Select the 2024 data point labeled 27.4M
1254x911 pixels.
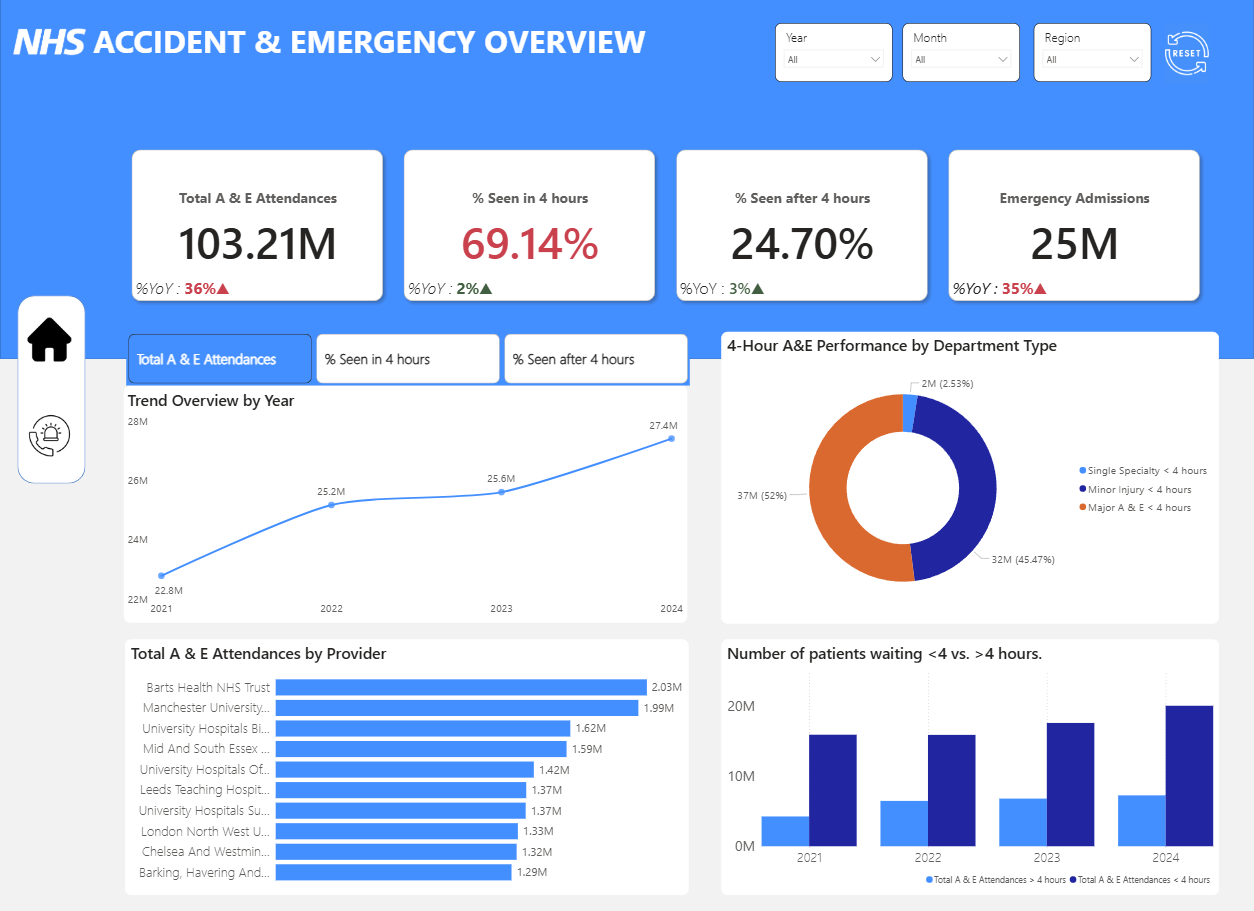(671, 438)
